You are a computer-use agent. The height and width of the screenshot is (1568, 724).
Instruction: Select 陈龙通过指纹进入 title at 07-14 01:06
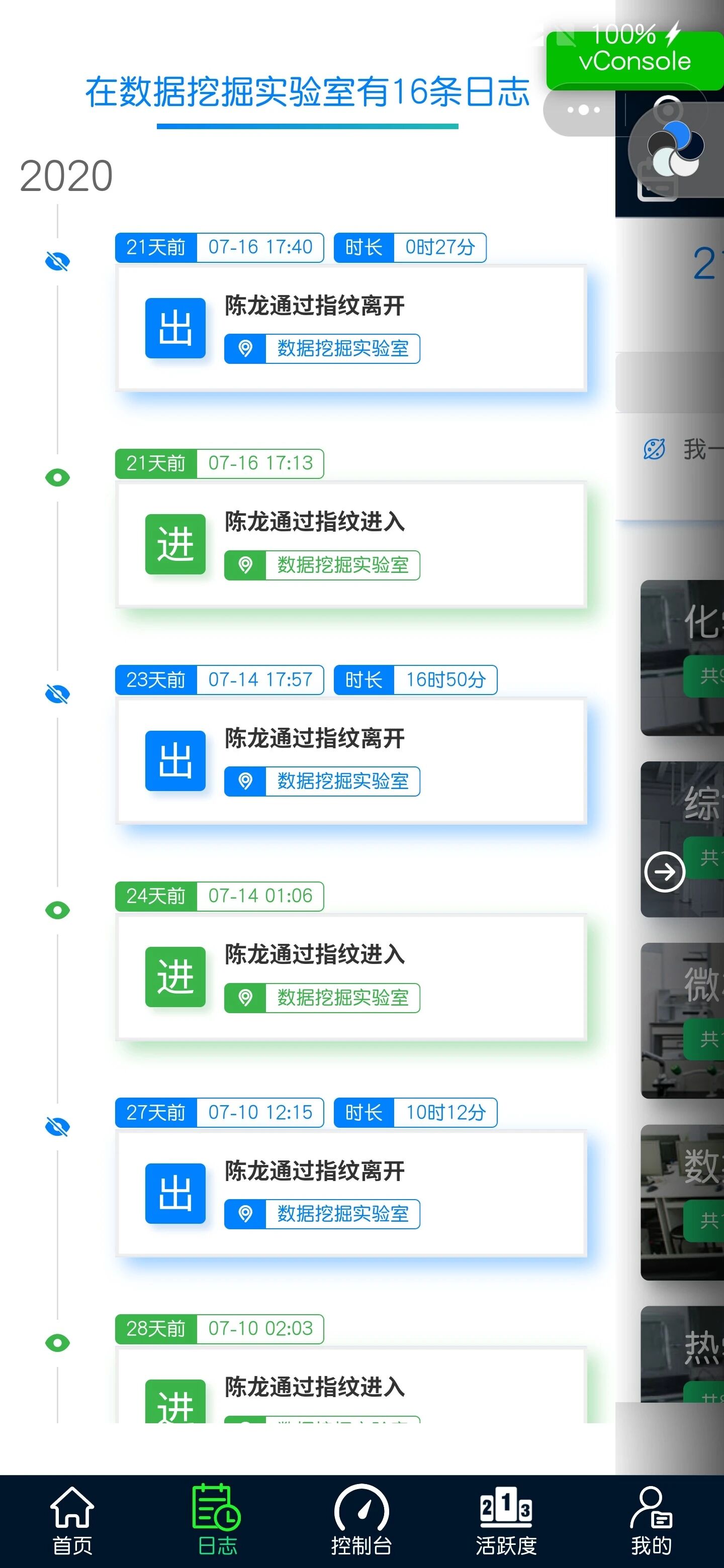pyautogui.click(x=315, y=954)
